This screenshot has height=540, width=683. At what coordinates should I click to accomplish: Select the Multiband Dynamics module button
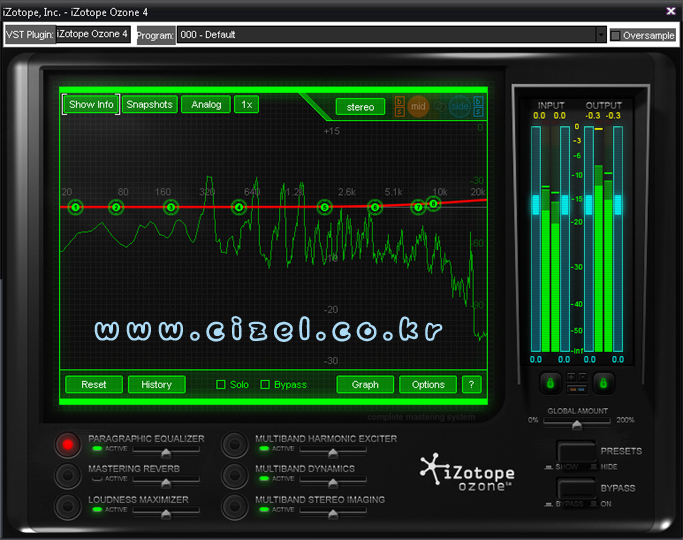click(235, 474)
